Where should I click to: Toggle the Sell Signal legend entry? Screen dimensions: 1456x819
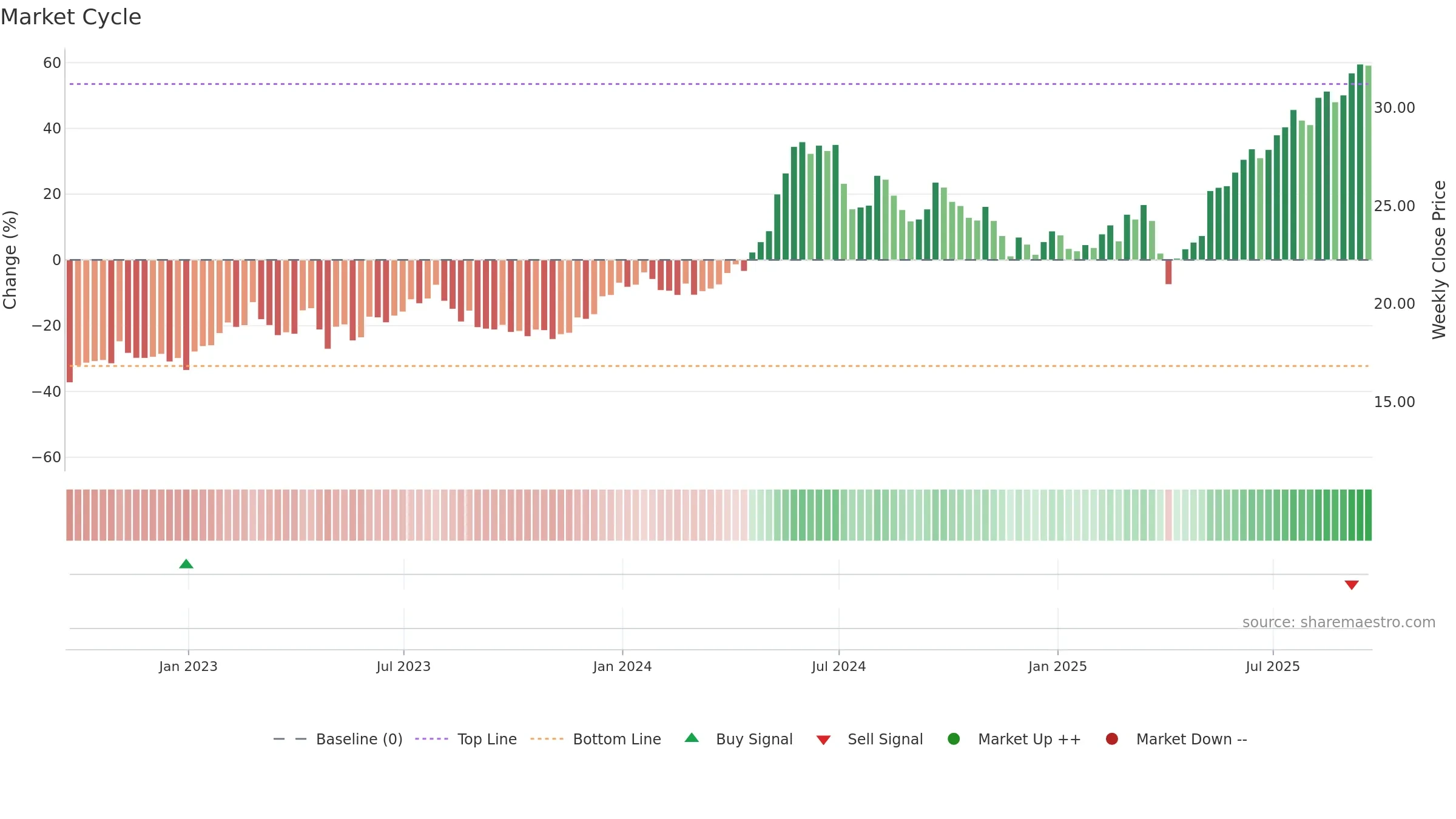pyautogui.click(x=869, y=739)
